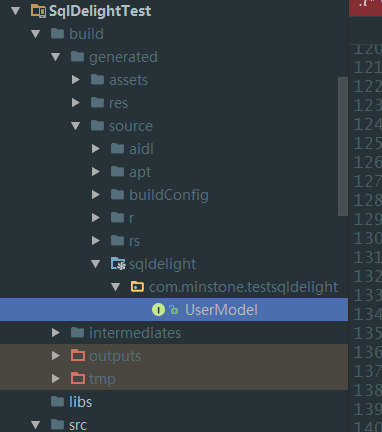This screenshot has width=382, height=432.
Task: Click the buildConfig folder icon
Action: pos(117,194)
